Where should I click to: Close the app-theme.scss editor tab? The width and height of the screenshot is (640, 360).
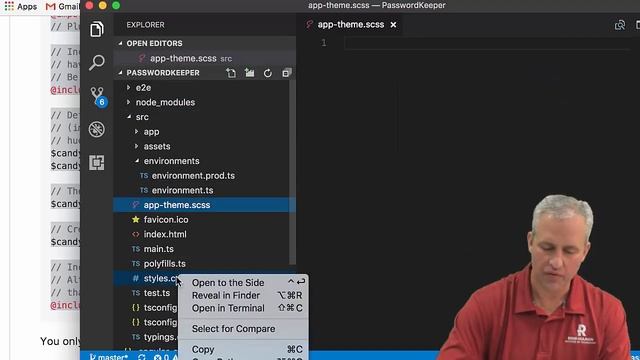coord(393,25)
